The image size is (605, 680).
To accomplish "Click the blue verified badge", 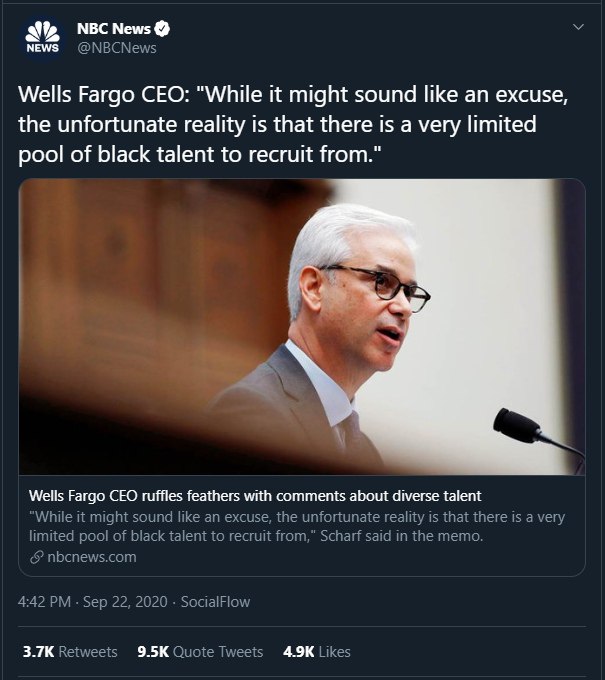I will coord(162,29).
